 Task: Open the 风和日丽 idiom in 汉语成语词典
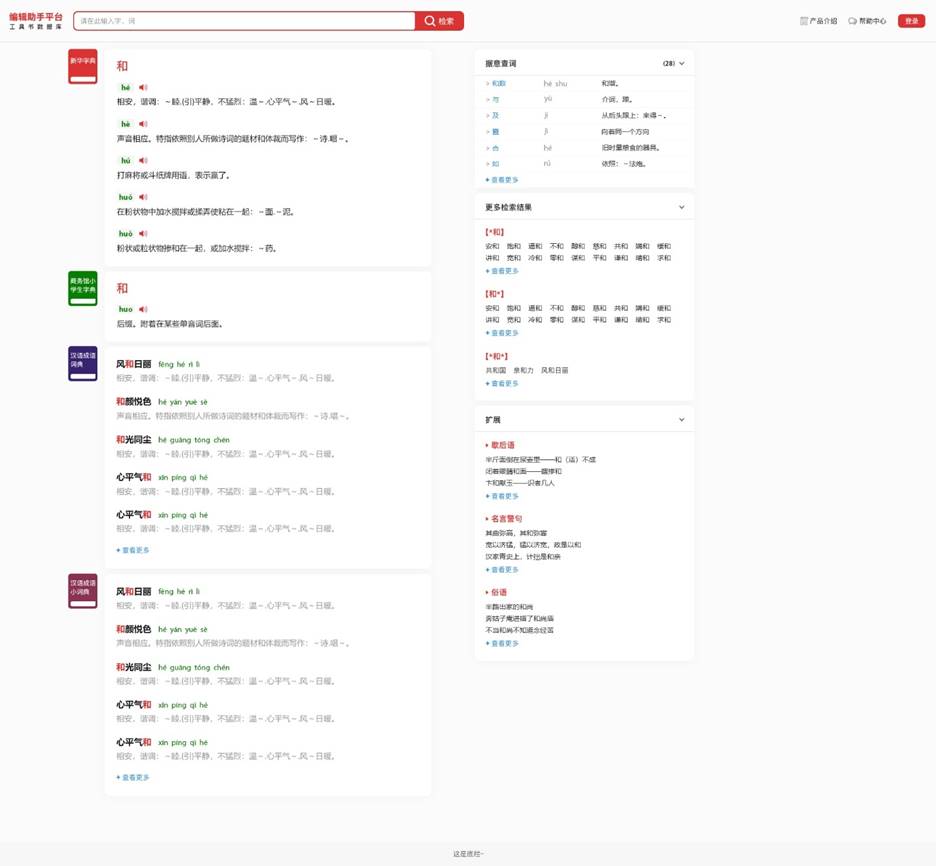pyautogui.click(x=134, y=364)
